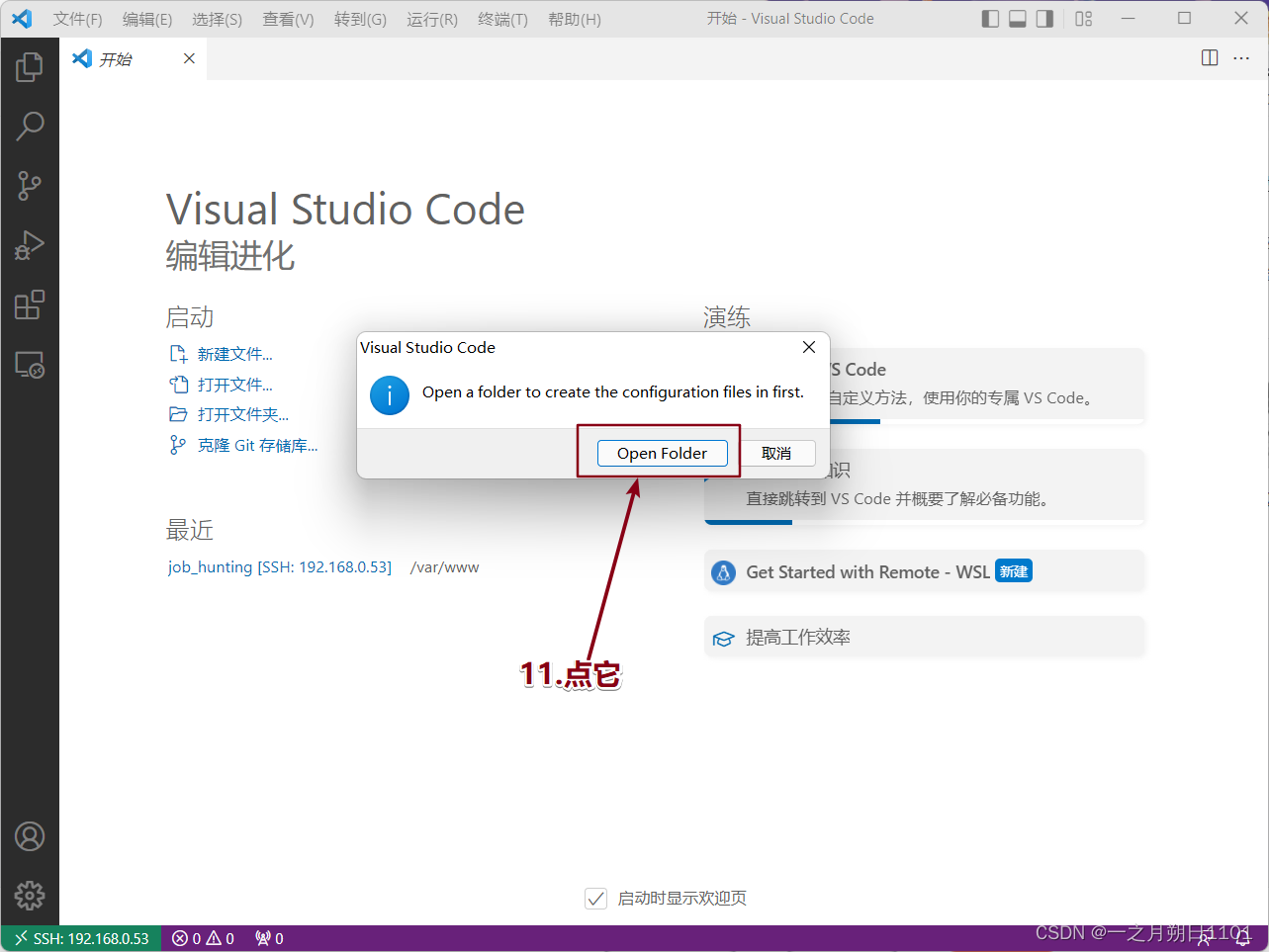
Task: Open the Customize Layout icon
Action: click(x=1084, y=19)
